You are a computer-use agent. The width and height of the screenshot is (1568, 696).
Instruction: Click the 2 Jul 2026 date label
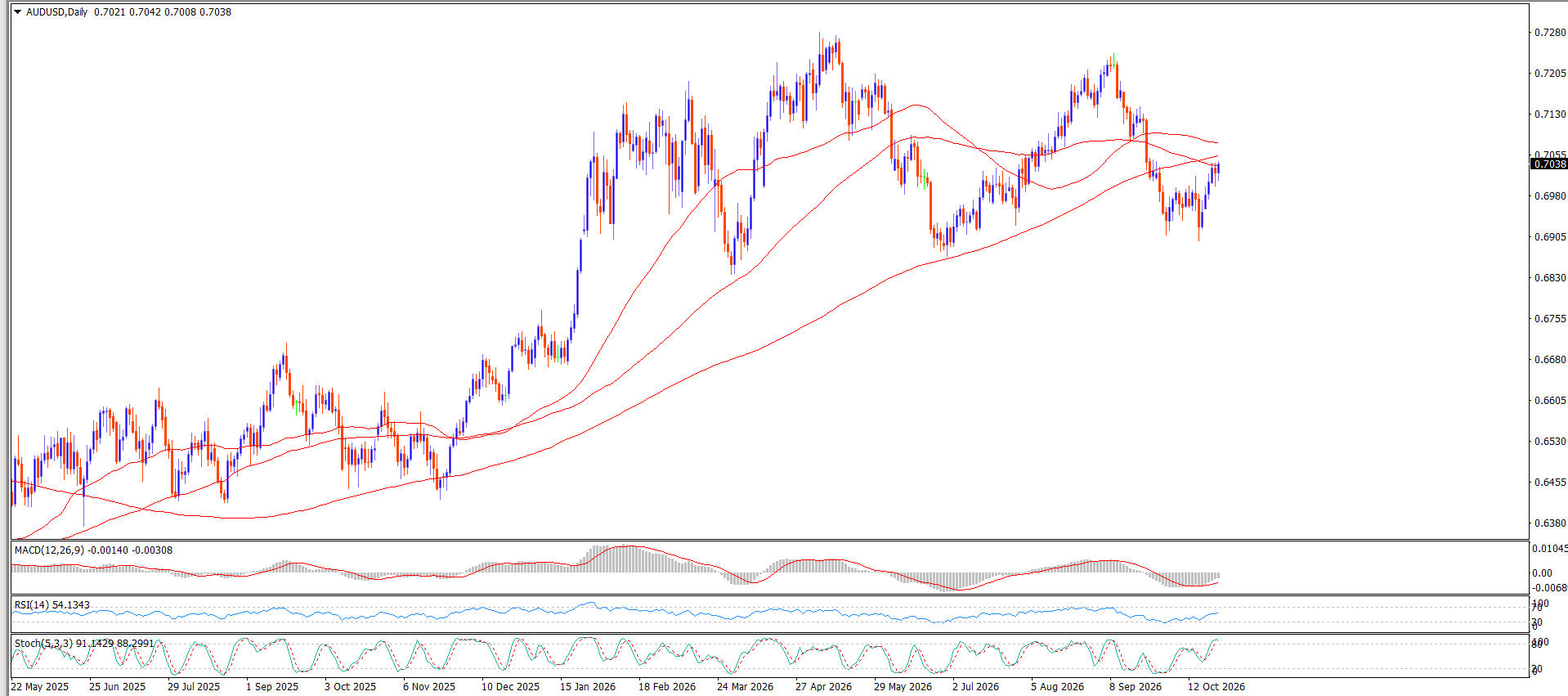pyautogui.click(x=975, y=687)
